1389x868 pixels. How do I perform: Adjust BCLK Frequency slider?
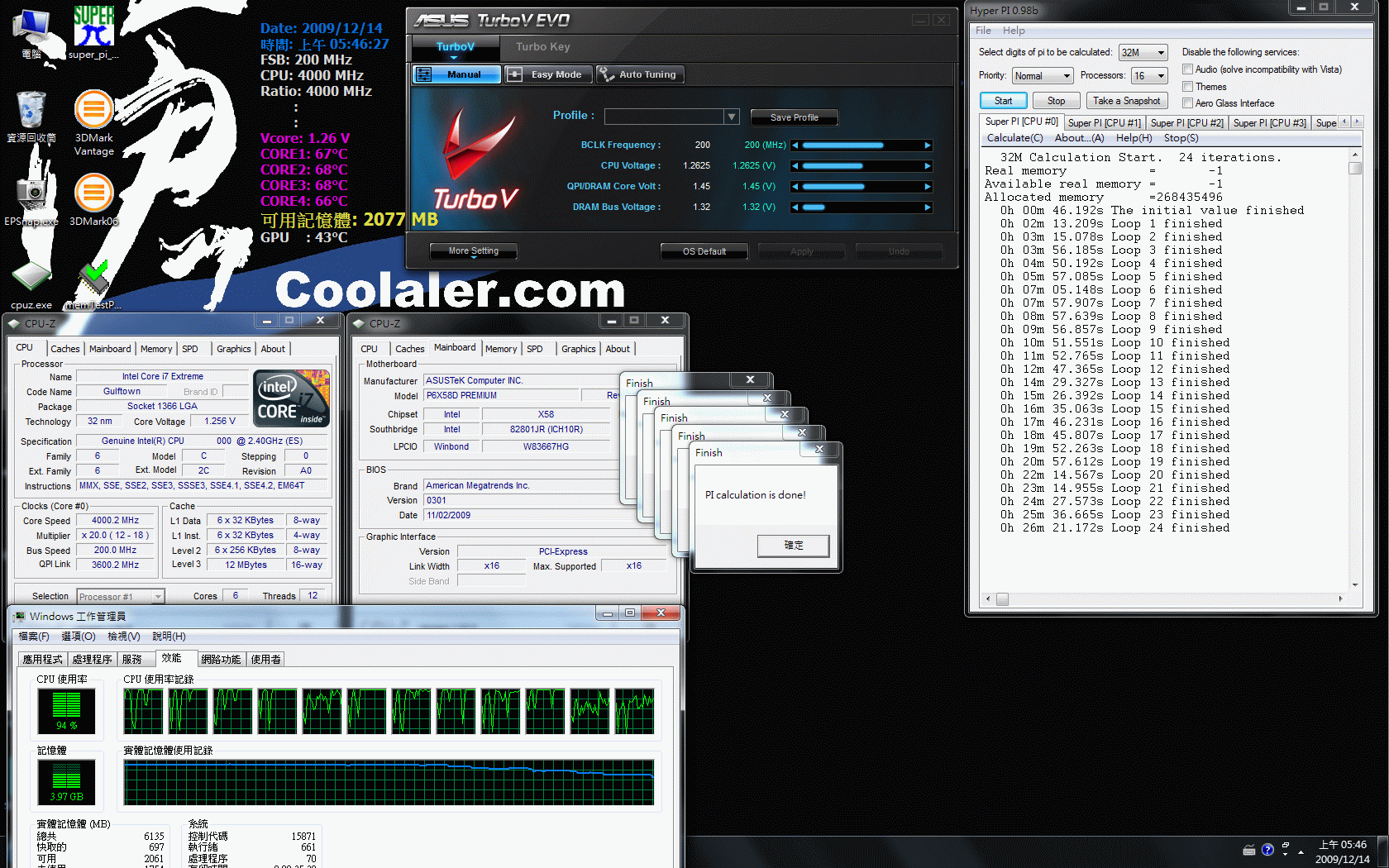click(x=862, y=145)
